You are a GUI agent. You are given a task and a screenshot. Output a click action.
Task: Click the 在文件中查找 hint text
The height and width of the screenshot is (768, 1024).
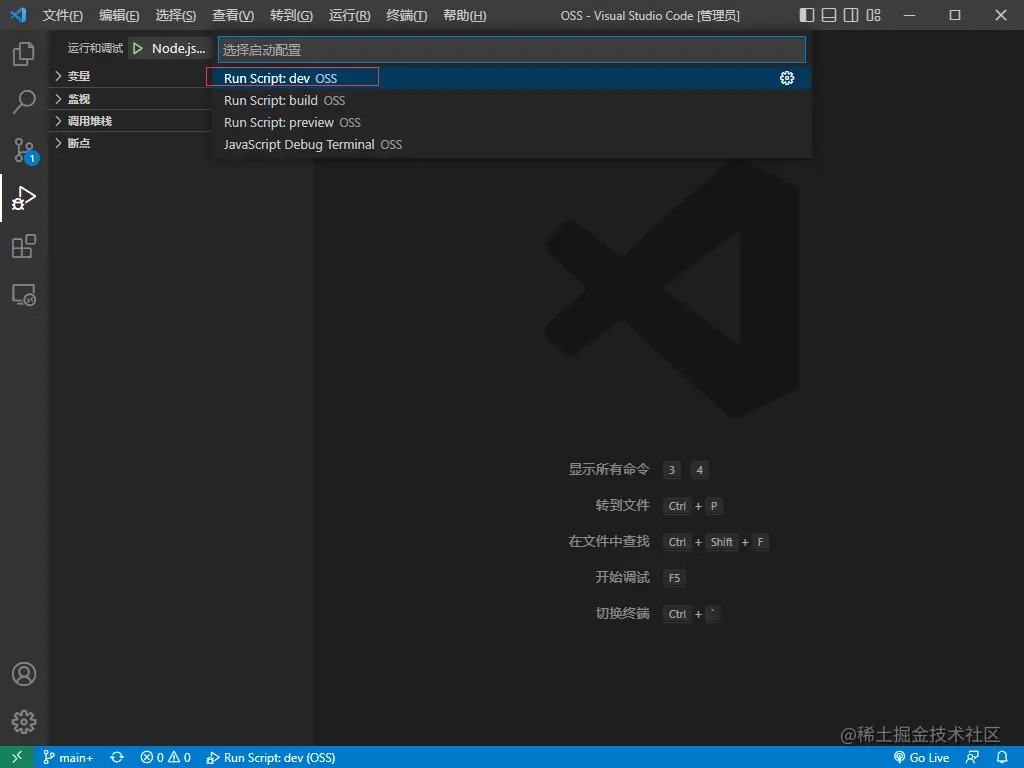[x=609, y=541]
